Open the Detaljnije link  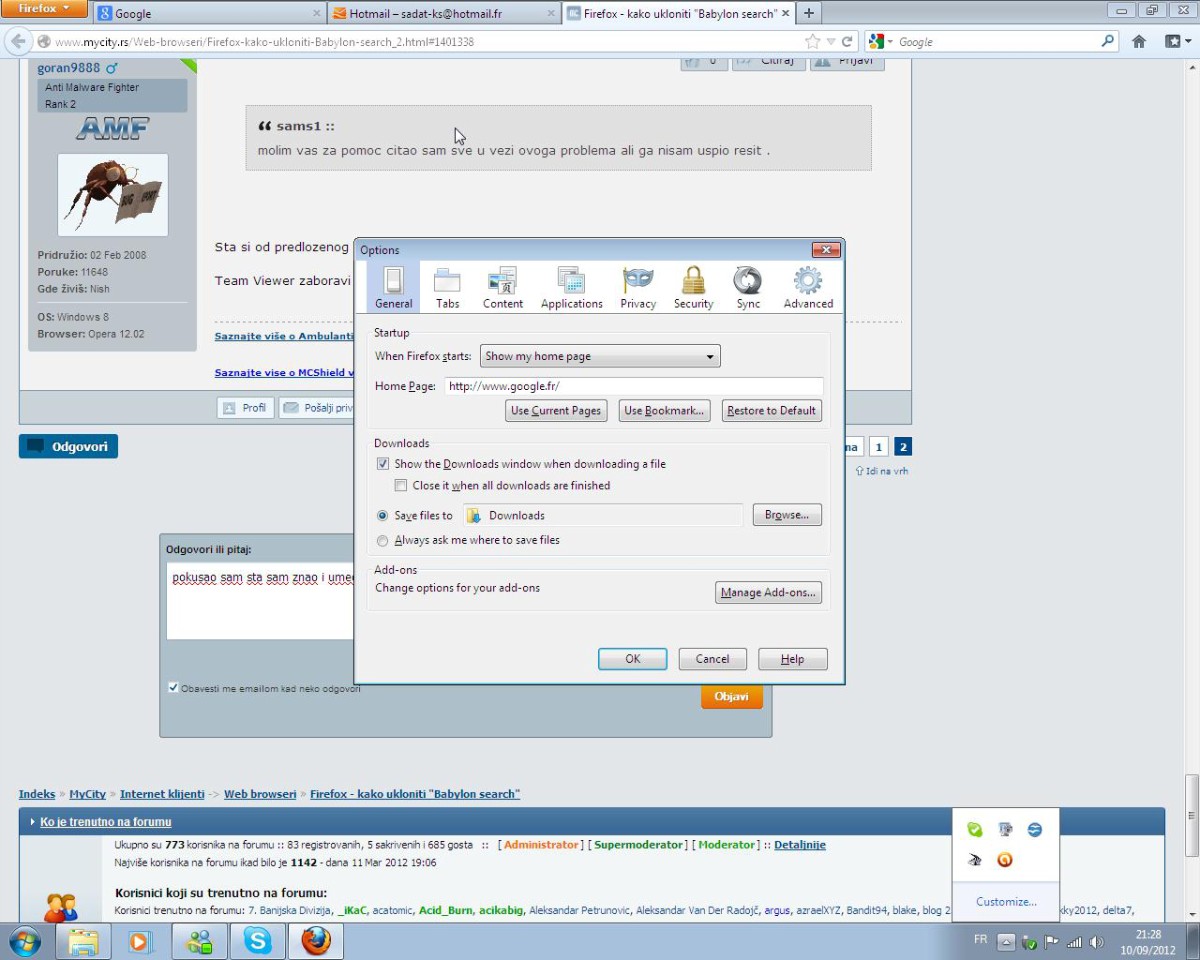800,845
